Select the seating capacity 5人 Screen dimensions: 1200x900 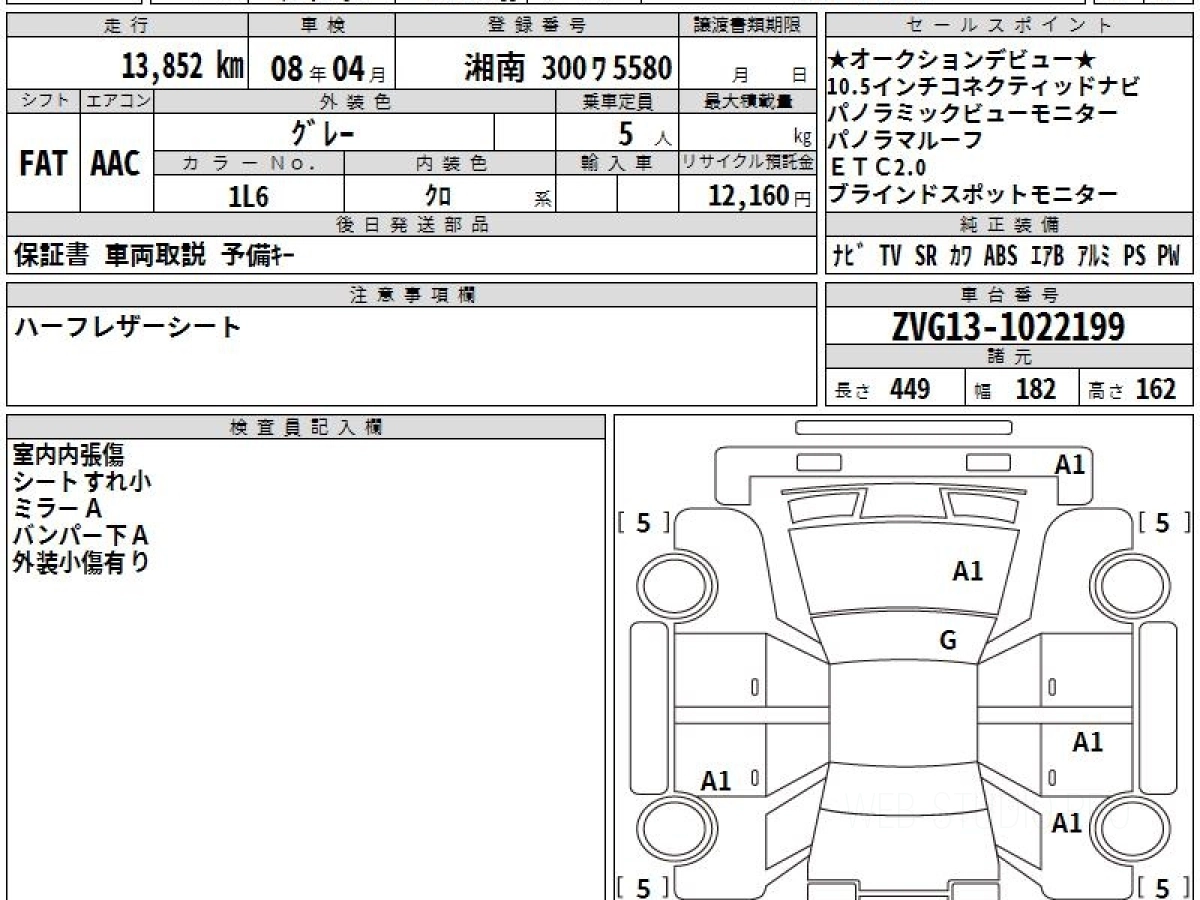pos(647,133)
